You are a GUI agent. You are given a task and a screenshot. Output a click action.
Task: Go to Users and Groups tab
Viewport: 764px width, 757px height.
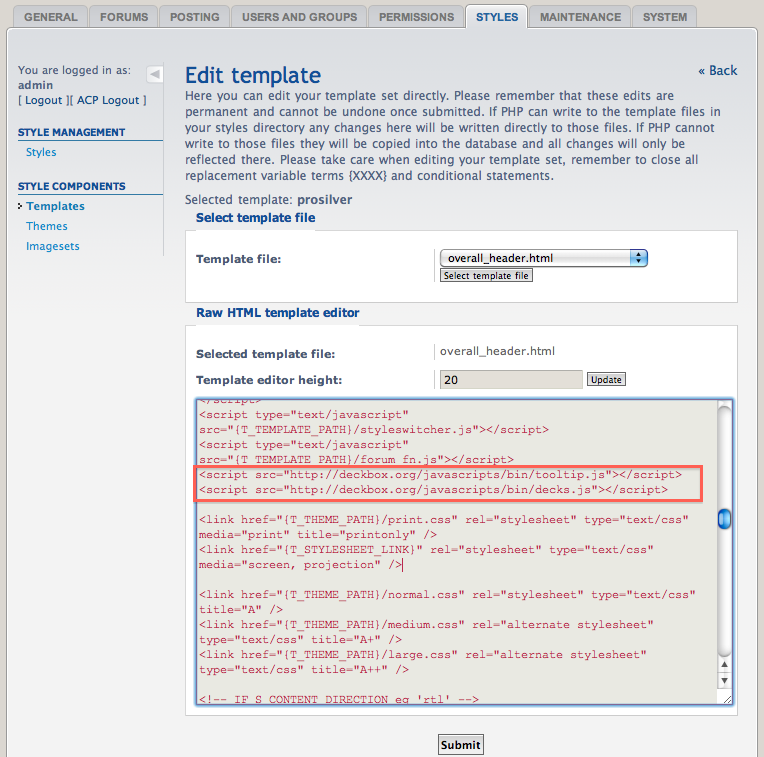[299, 17]
